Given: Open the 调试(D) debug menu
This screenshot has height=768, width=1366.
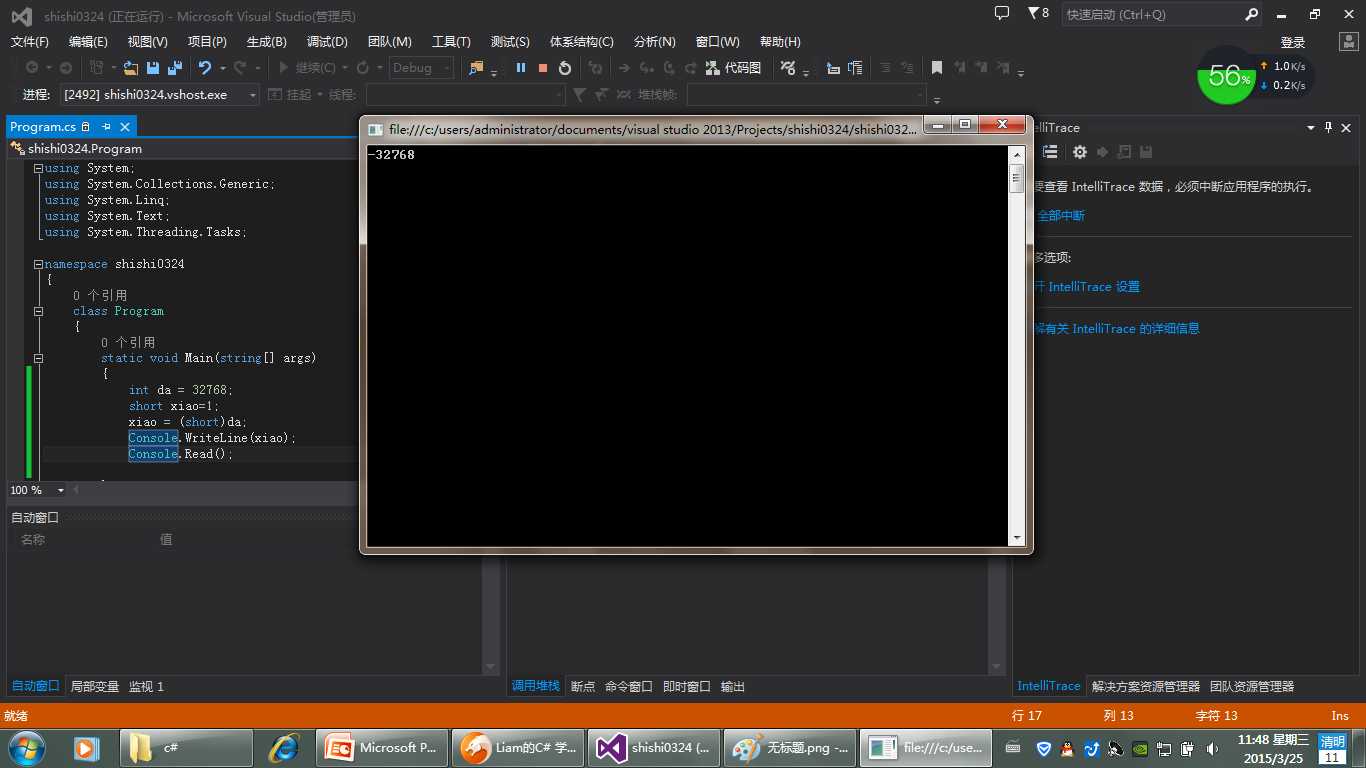Looking at the screenshot, I should [327, 41].
